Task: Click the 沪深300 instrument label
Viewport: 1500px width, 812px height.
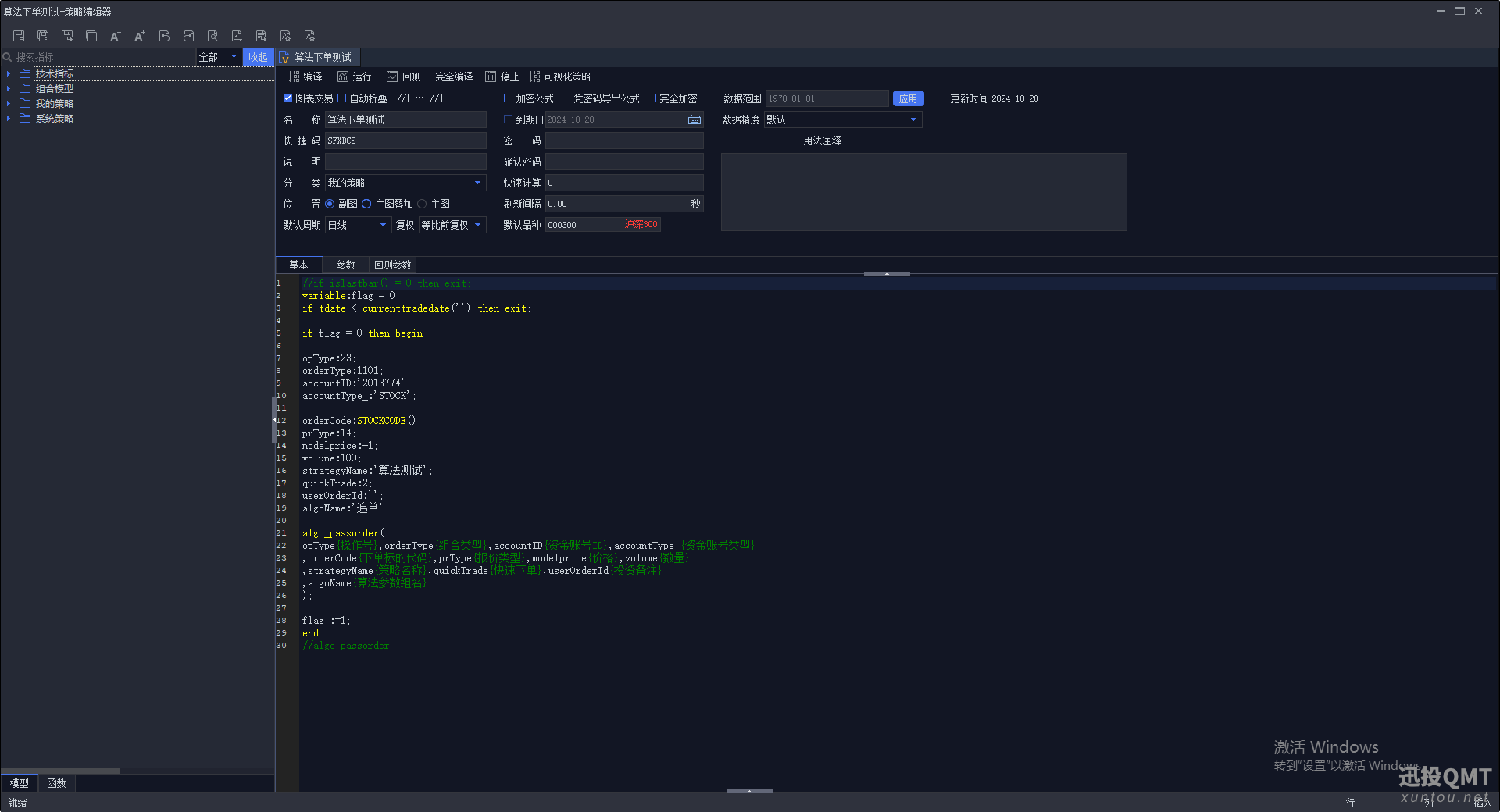Action: pyautogui.click(x=641, y=224)
